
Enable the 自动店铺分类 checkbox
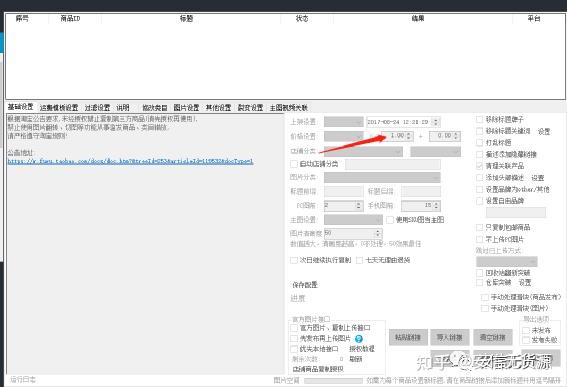294,164
